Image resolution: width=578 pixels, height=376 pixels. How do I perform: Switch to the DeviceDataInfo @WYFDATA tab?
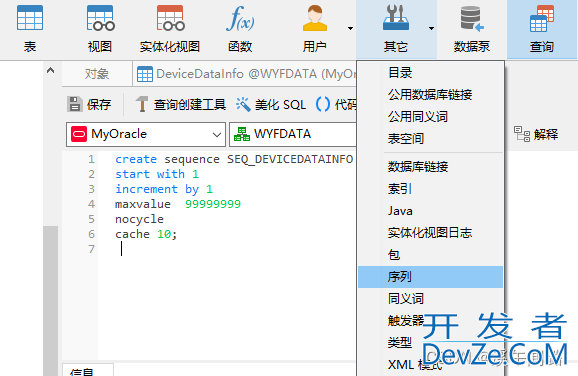(245, 74)
